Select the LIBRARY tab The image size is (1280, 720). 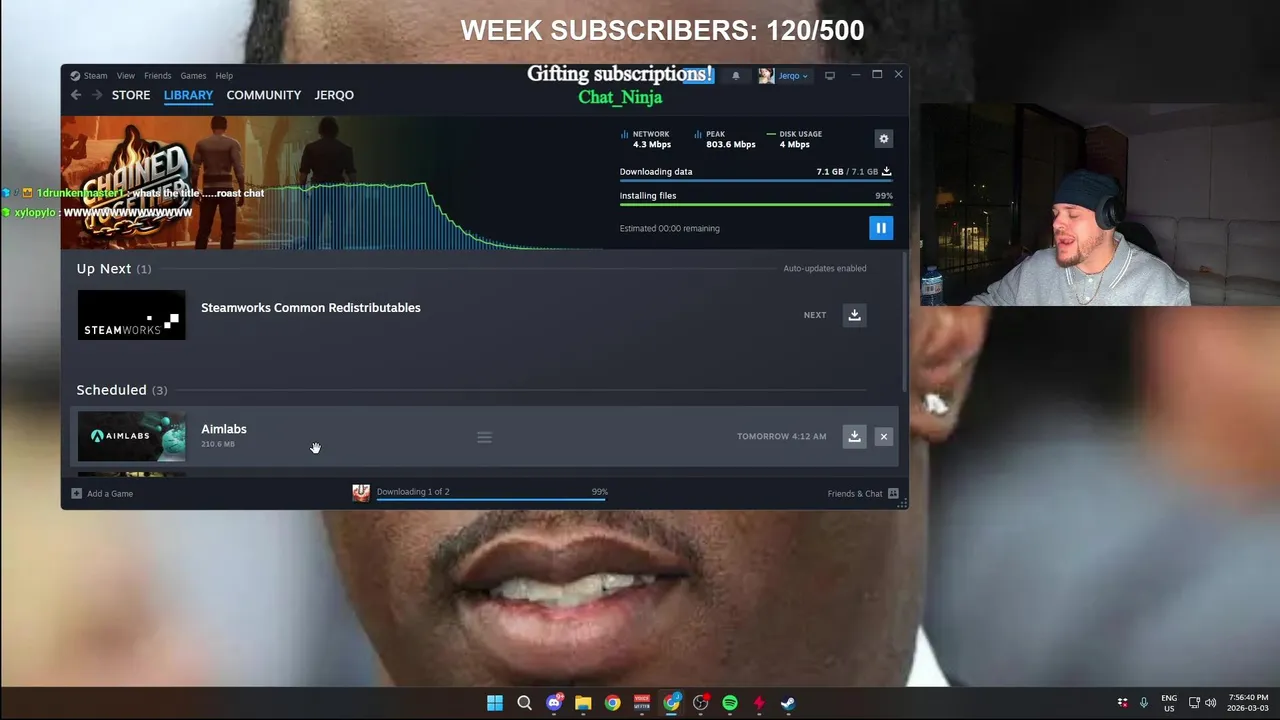188,95
